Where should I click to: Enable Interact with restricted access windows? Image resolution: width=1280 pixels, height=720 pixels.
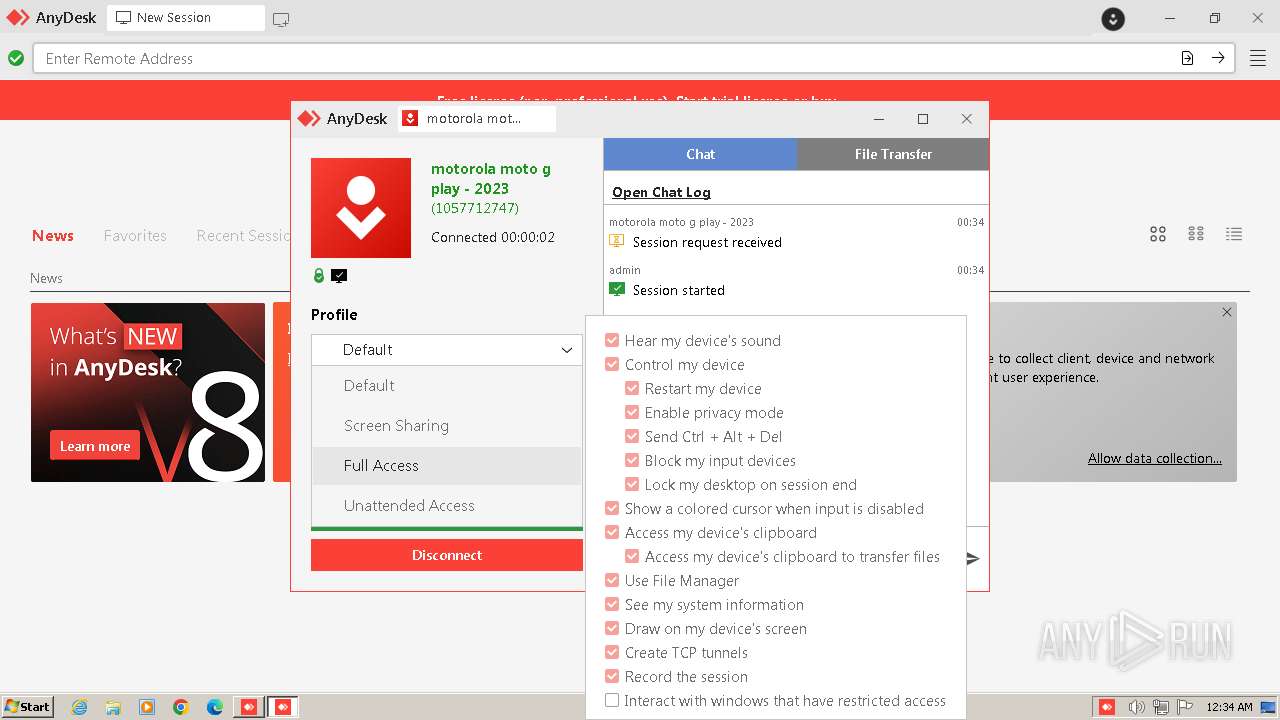click(612, 701)
